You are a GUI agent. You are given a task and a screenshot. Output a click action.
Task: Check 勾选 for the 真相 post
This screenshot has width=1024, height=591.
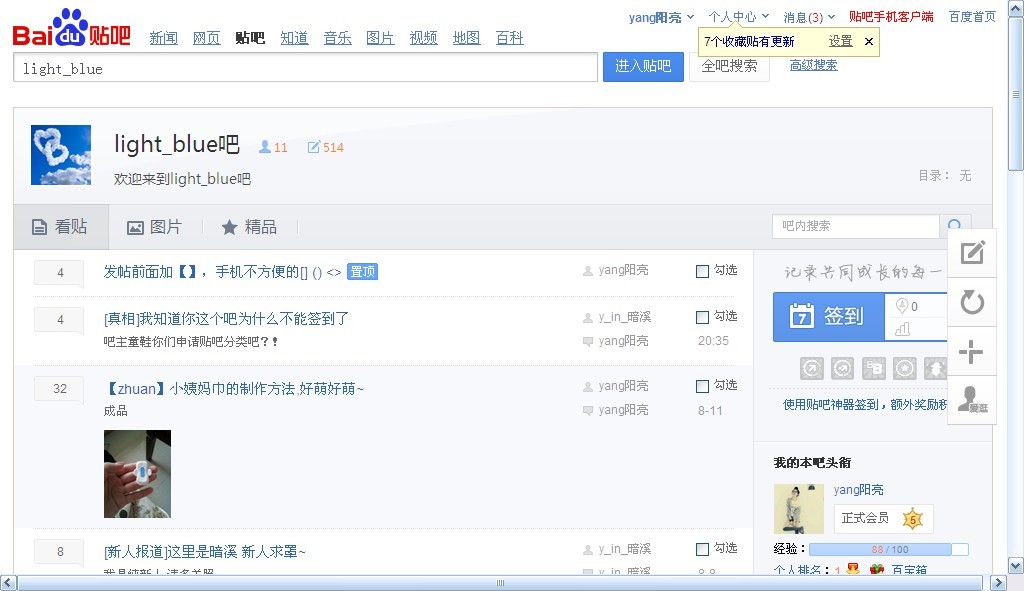coord(702,317)
